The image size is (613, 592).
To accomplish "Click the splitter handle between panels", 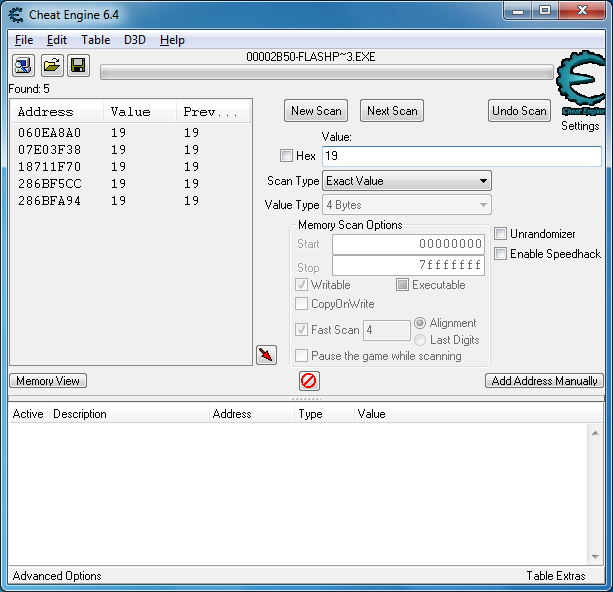I will 306,399.
